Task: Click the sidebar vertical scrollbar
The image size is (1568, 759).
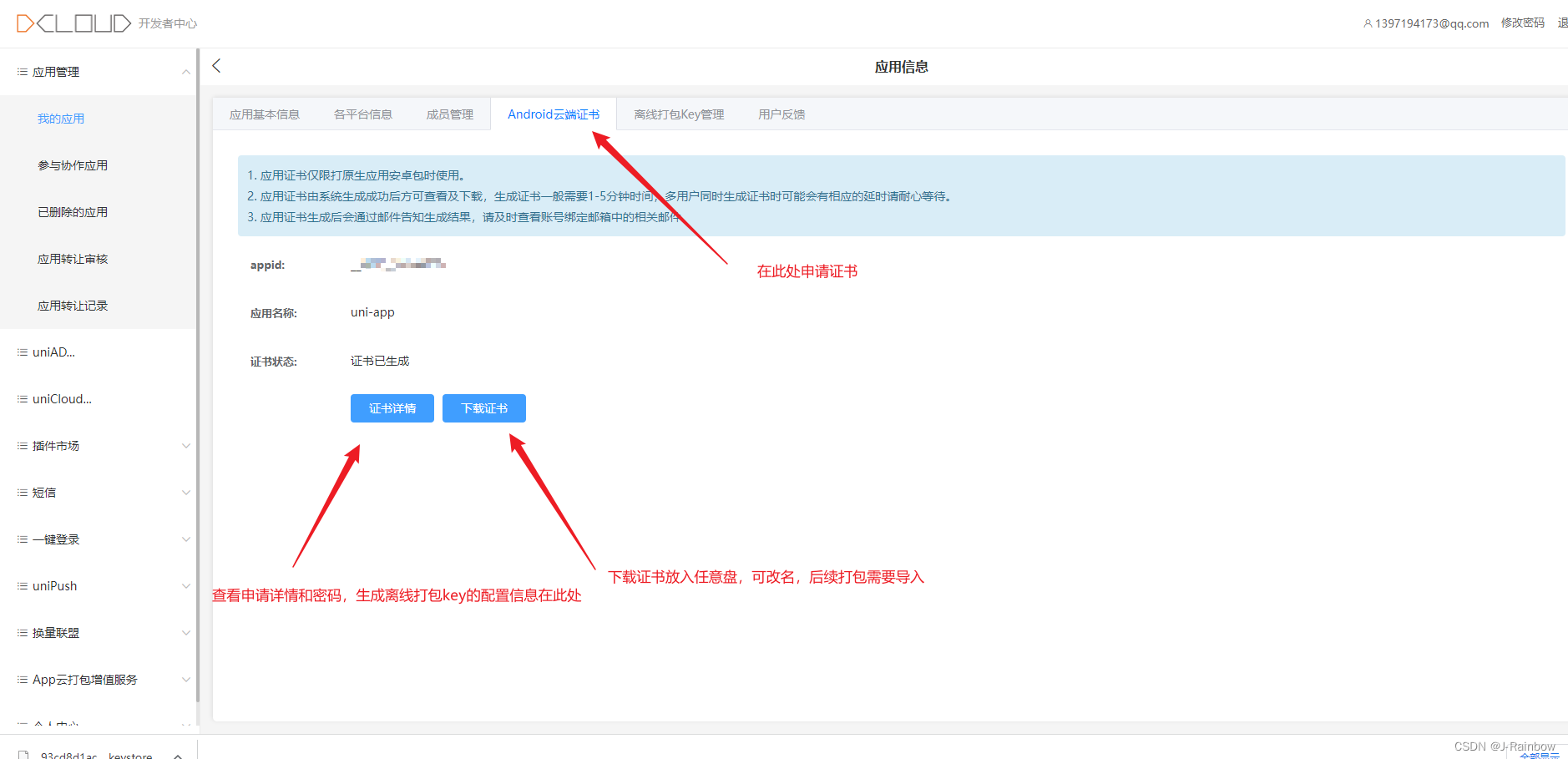Action: pyautogui.click(x=198, y=376)
